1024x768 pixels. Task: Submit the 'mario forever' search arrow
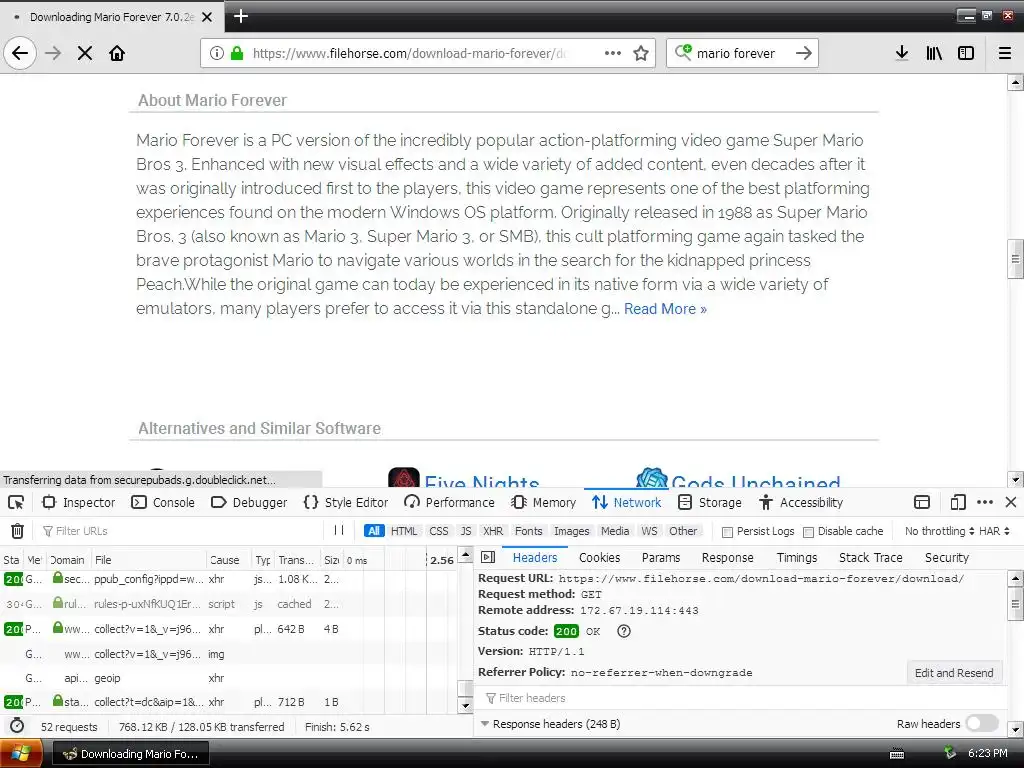(x=804, y=53)
